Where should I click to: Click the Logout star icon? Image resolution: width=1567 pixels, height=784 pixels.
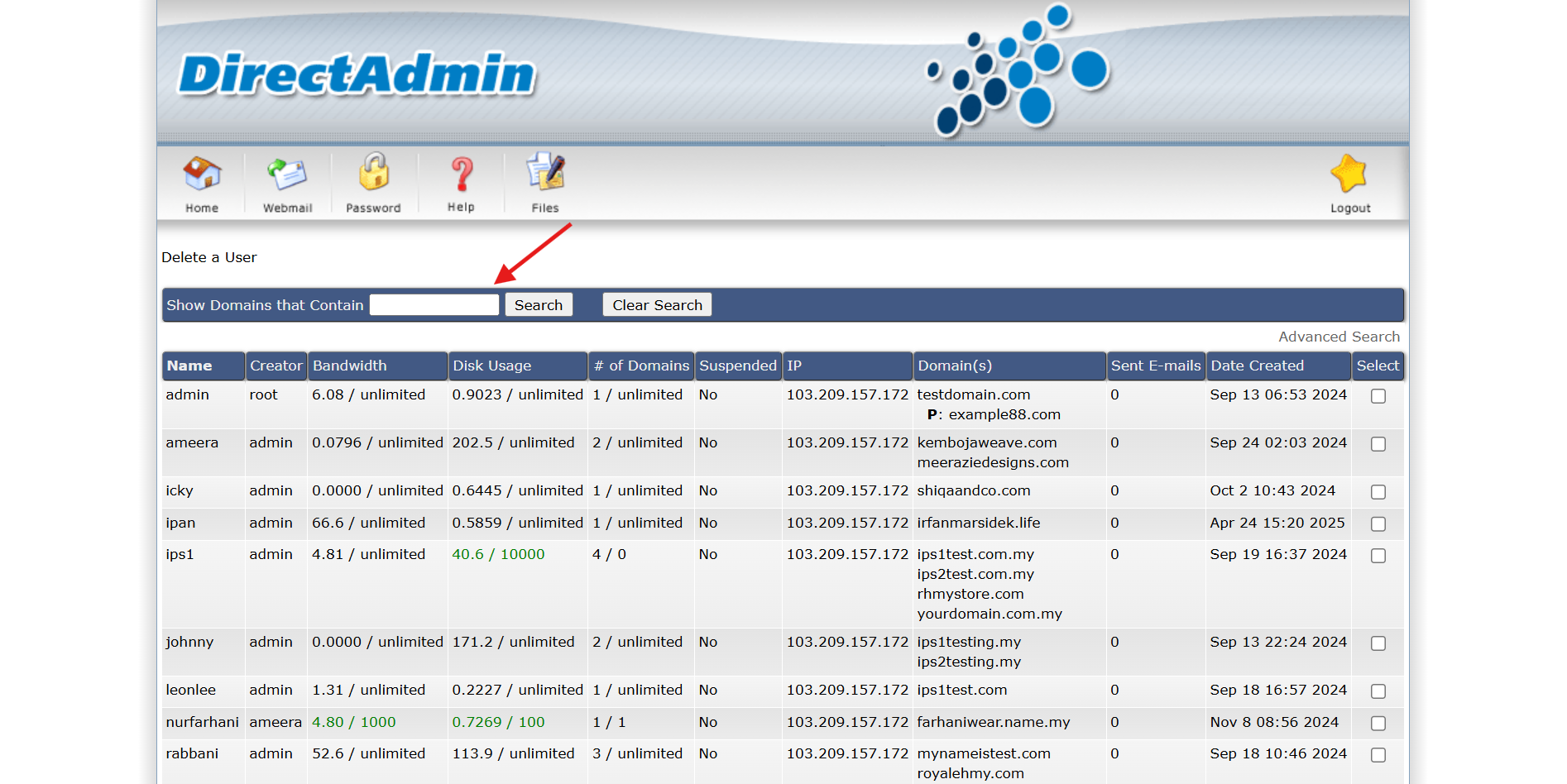[x=1350, y=184]
